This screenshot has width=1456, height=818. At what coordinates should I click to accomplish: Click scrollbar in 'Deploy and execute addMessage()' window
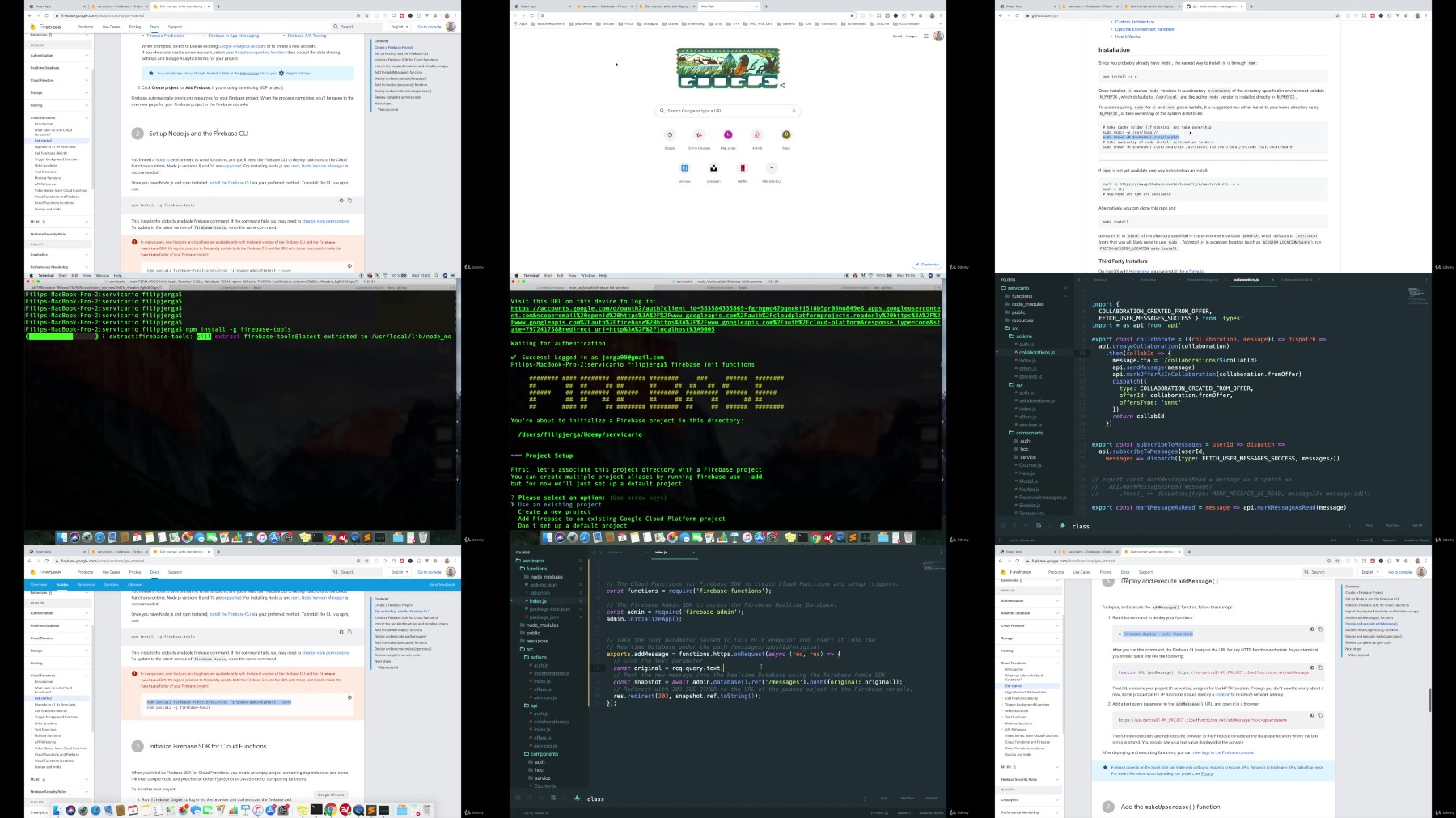point(1430,700)
